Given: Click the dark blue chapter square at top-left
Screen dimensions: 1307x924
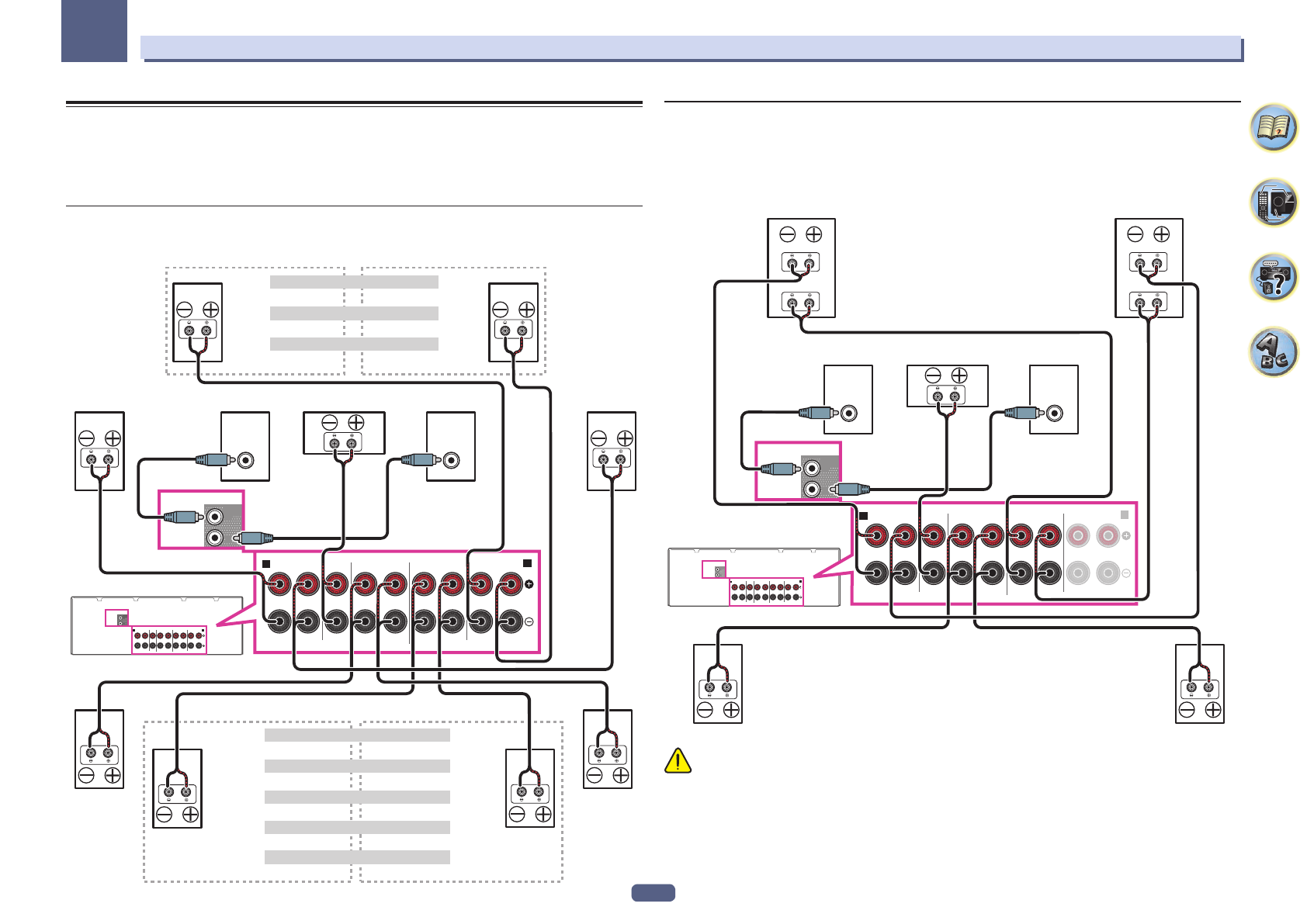Looking at the screenshot, I should click(94, 31).
